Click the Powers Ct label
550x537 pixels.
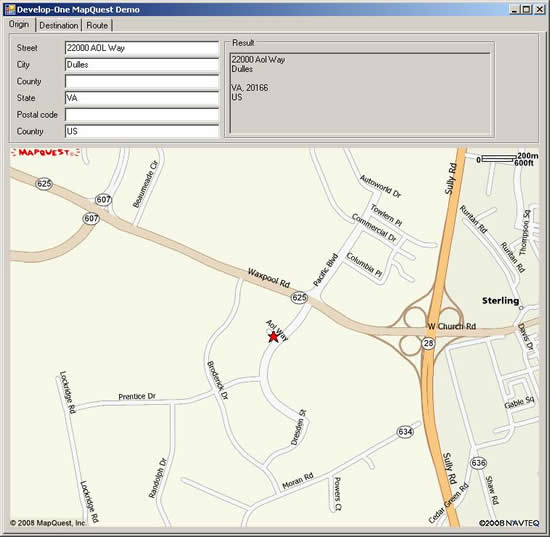[x=337, y=494]
